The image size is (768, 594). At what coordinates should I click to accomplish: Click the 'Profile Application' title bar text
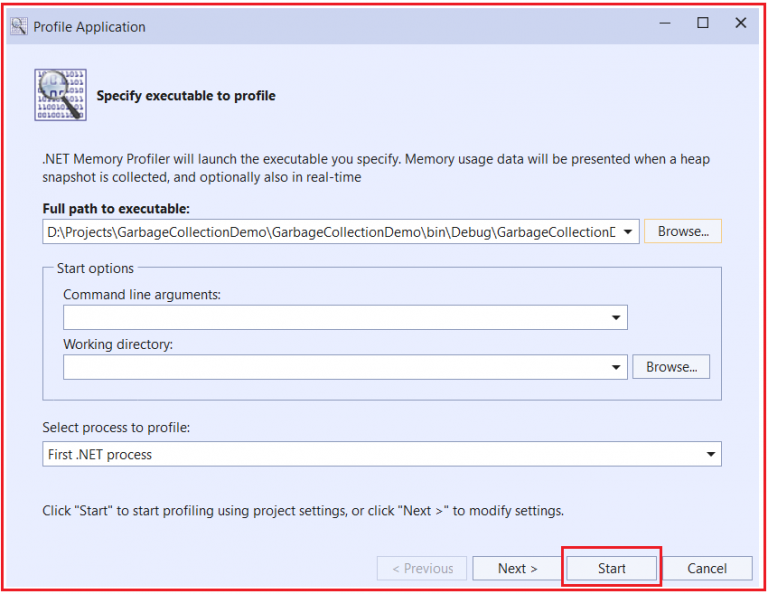coord(89,27)
